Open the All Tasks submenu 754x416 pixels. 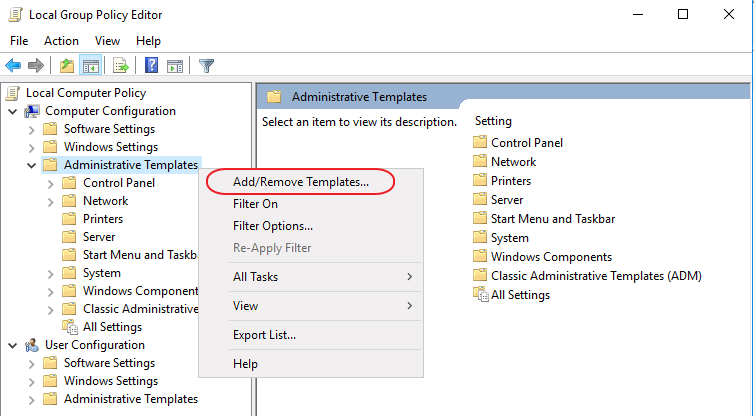[256, 276]
